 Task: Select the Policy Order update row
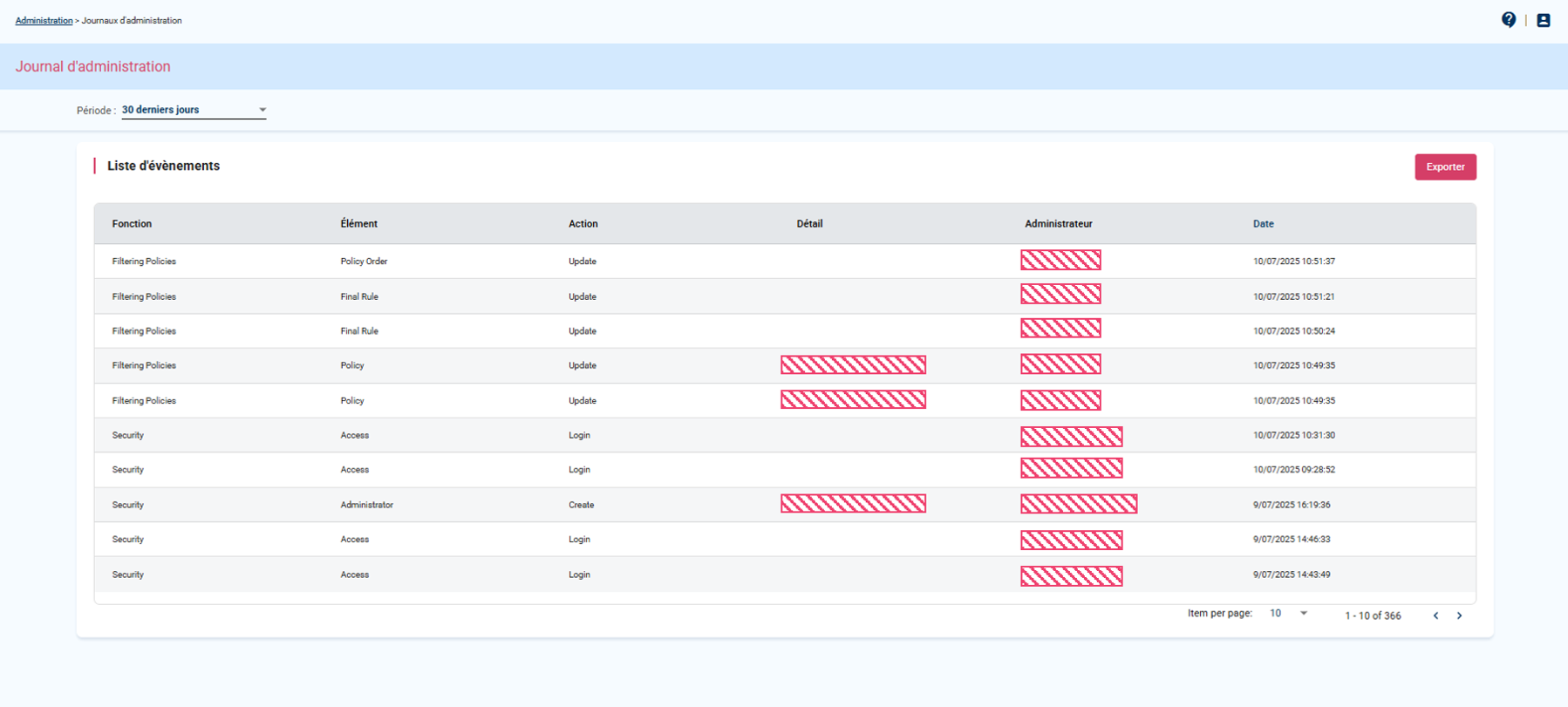(364, 262)
